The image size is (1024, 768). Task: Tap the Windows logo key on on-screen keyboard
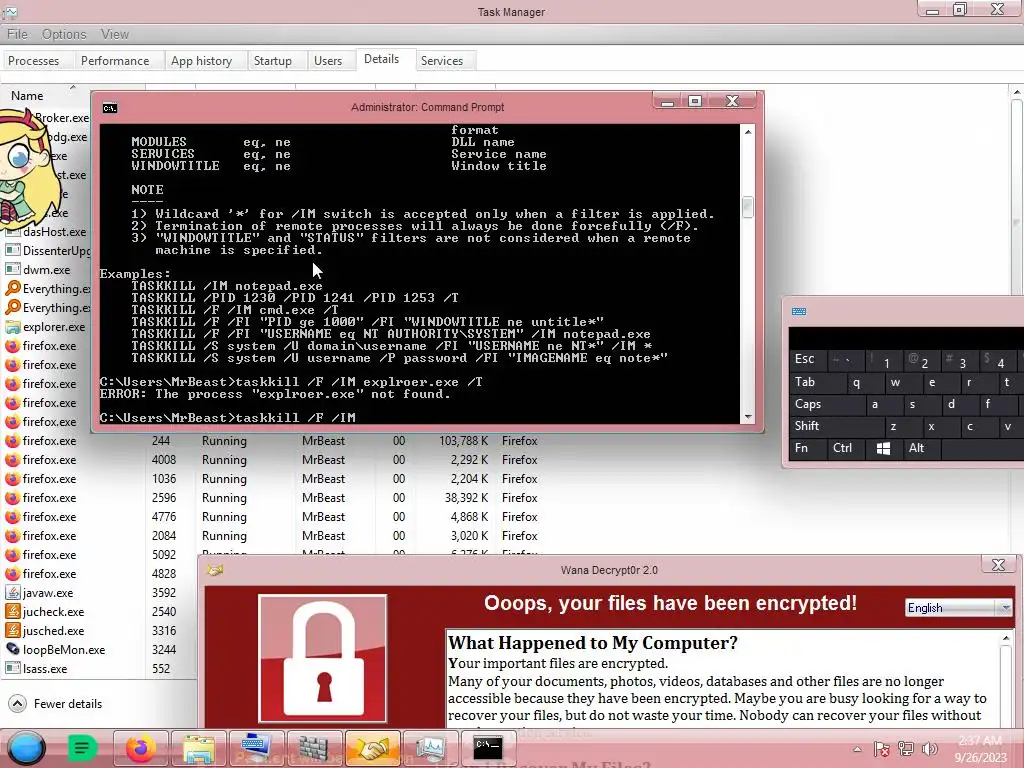(883, 448)
